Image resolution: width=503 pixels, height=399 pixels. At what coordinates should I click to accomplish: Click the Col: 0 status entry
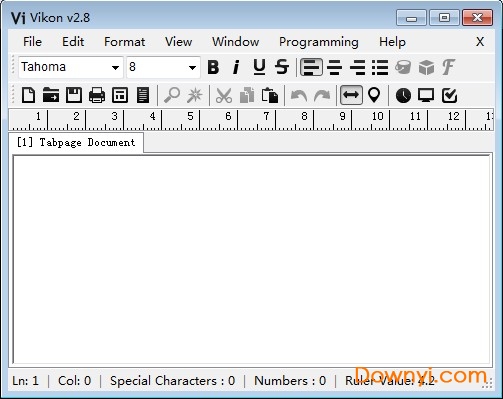(x=74, y=381)
